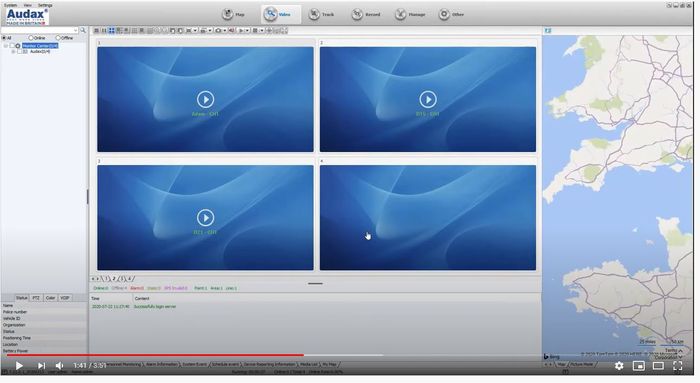Click the Time column header
Screen dimensions: 700x383
coord(96,298)
